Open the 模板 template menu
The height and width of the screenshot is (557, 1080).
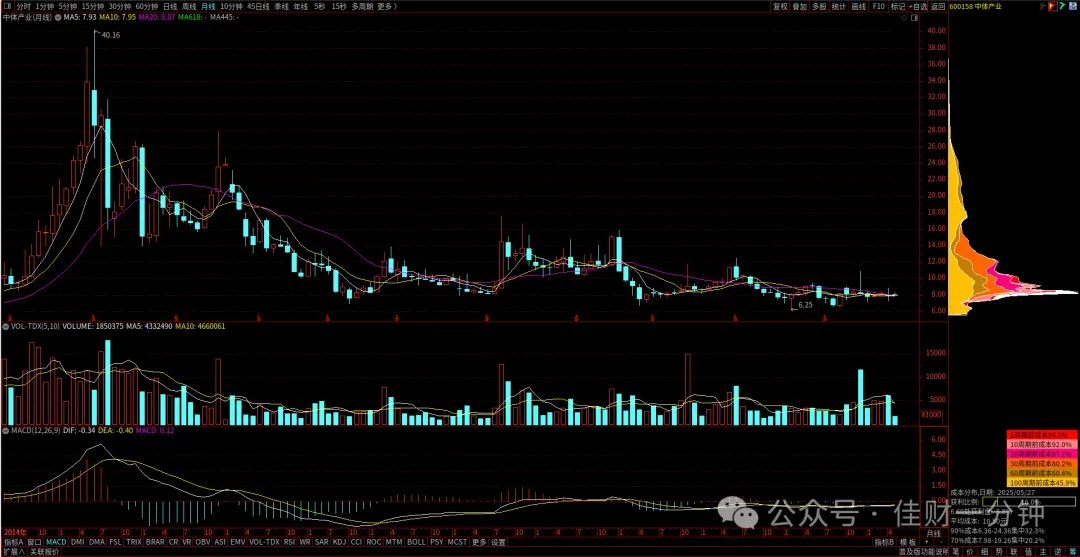click(x=908, y=543)
